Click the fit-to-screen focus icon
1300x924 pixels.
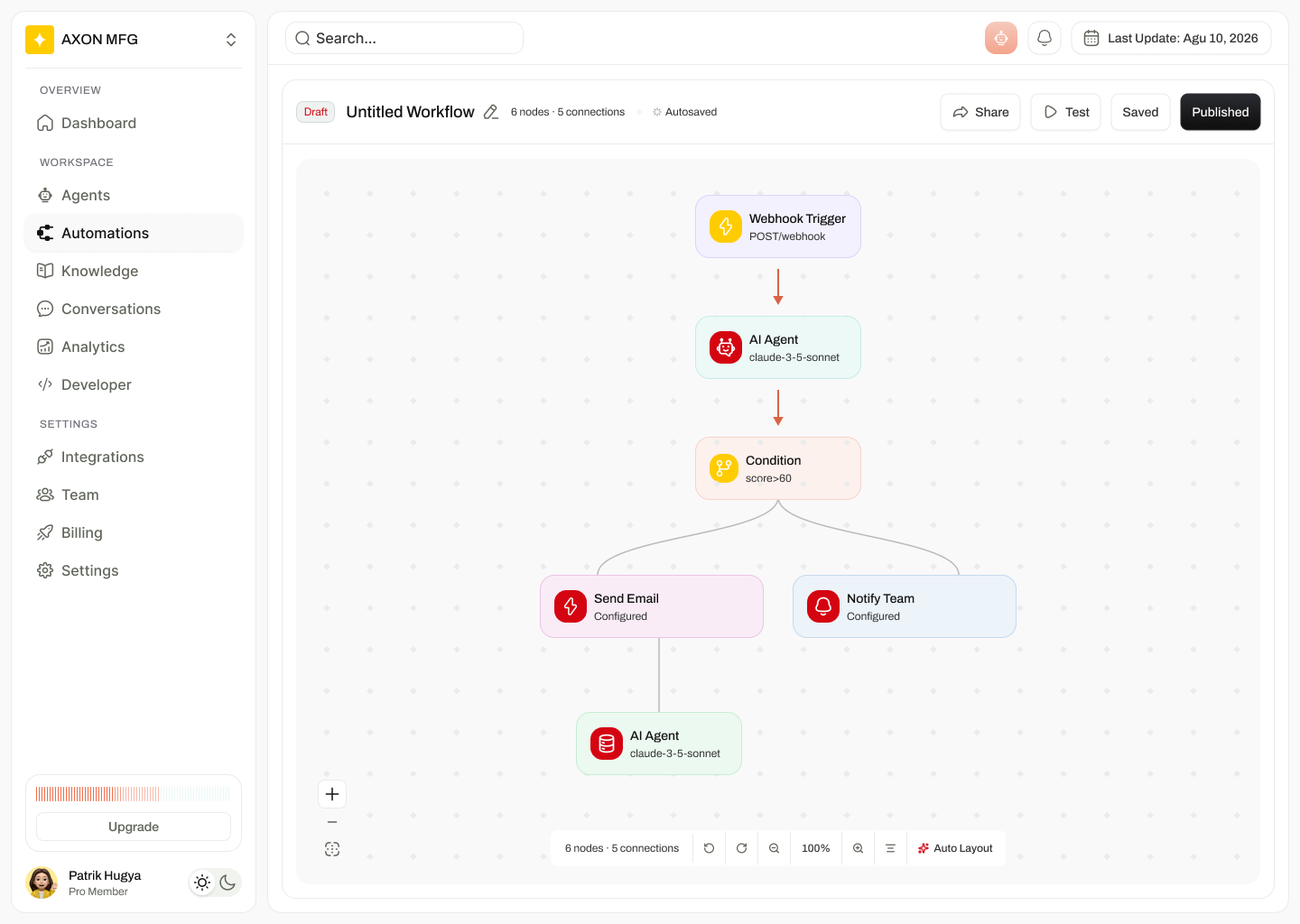[332, 849]
